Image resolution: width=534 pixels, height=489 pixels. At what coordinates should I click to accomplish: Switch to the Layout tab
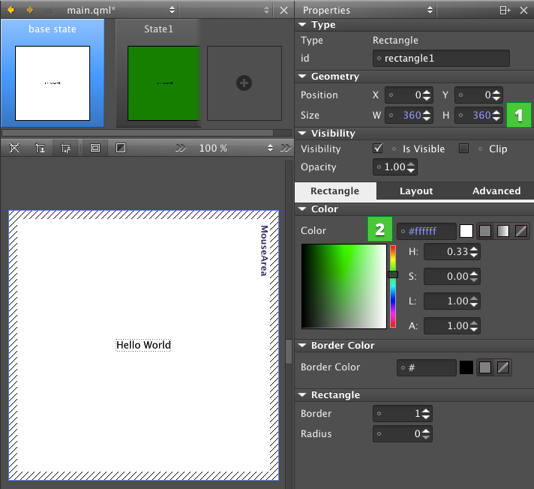[416, 191]
